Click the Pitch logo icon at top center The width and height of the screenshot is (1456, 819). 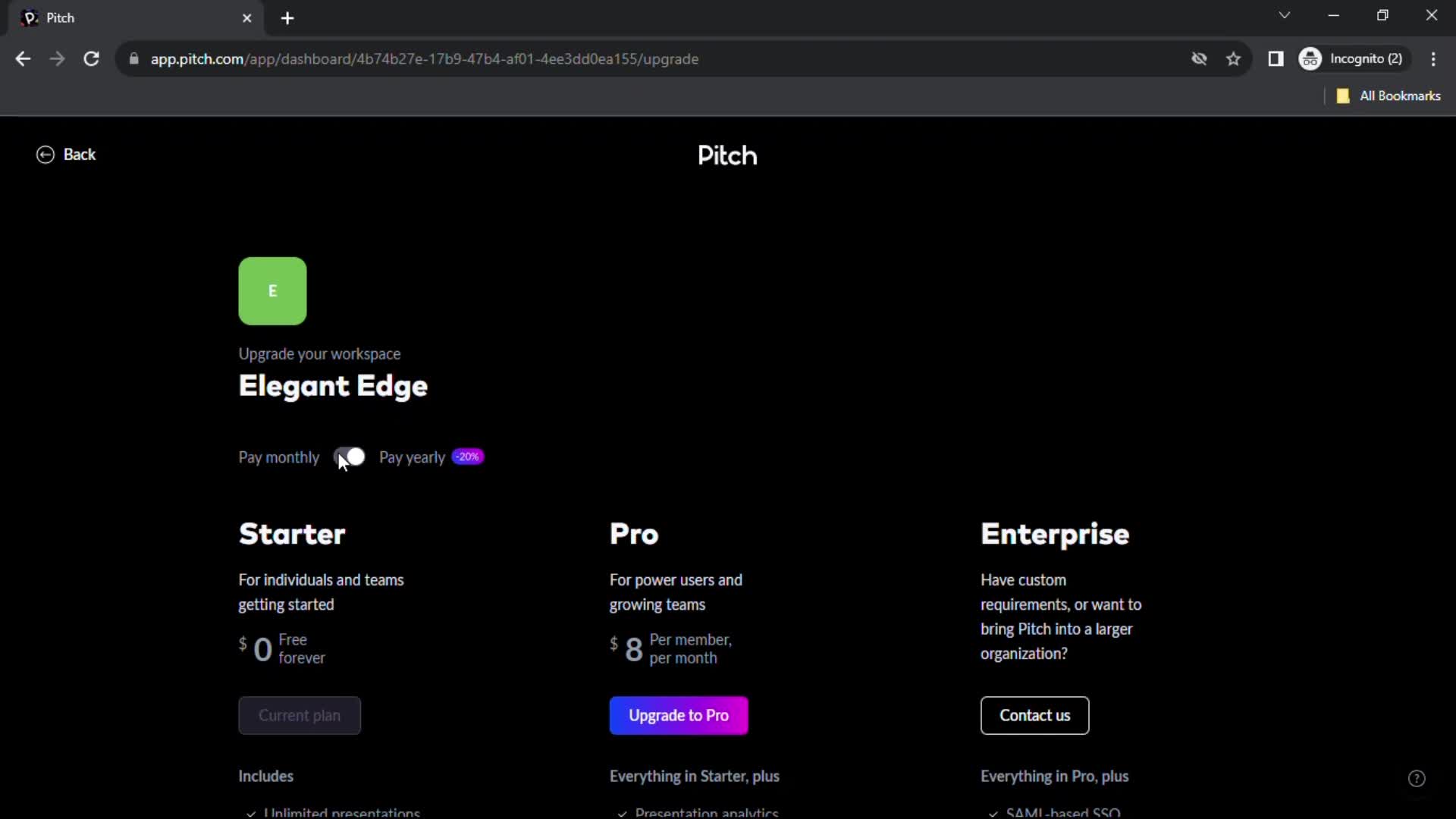pos(728,155)
